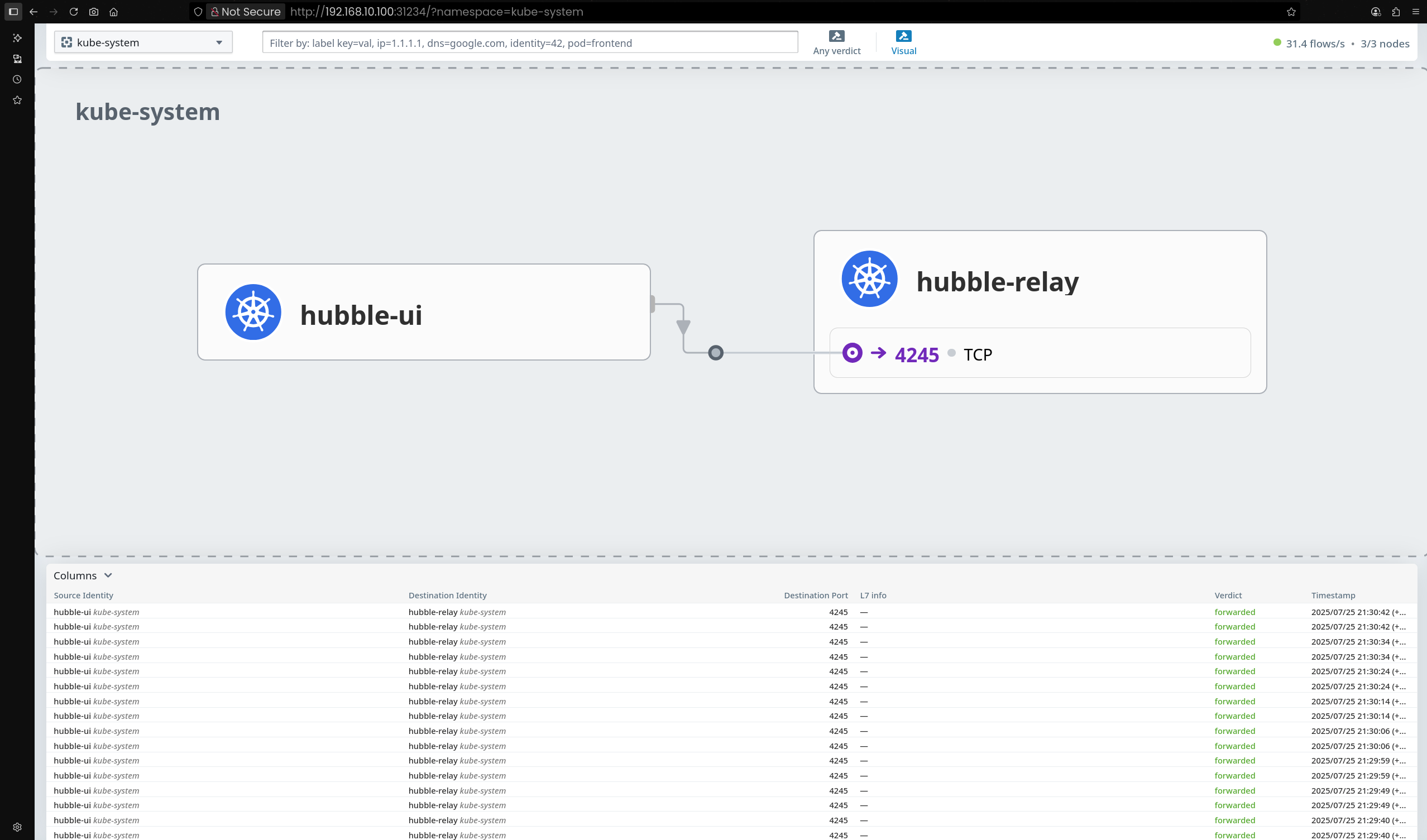1427x840 pixels.
Task: Select the hubble-ui service card title
Action: pyautogui.click(x=361, y=315)
